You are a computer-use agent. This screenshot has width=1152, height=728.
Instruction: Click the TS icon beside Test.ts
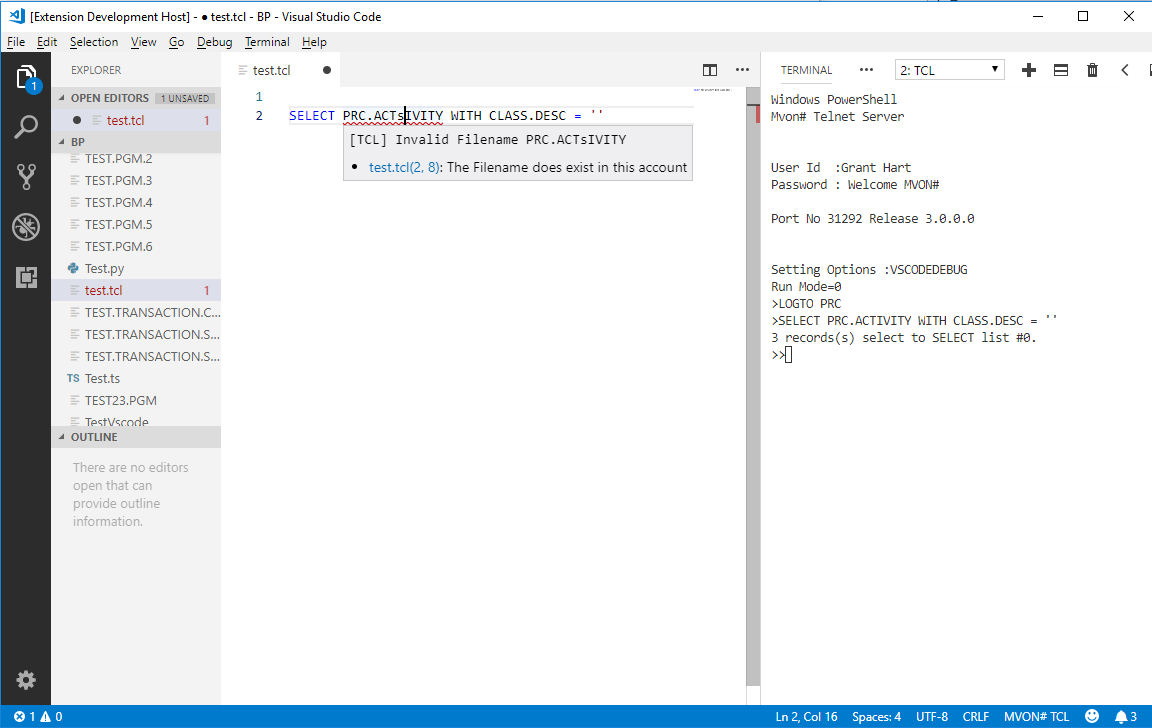tap(73, 378)
